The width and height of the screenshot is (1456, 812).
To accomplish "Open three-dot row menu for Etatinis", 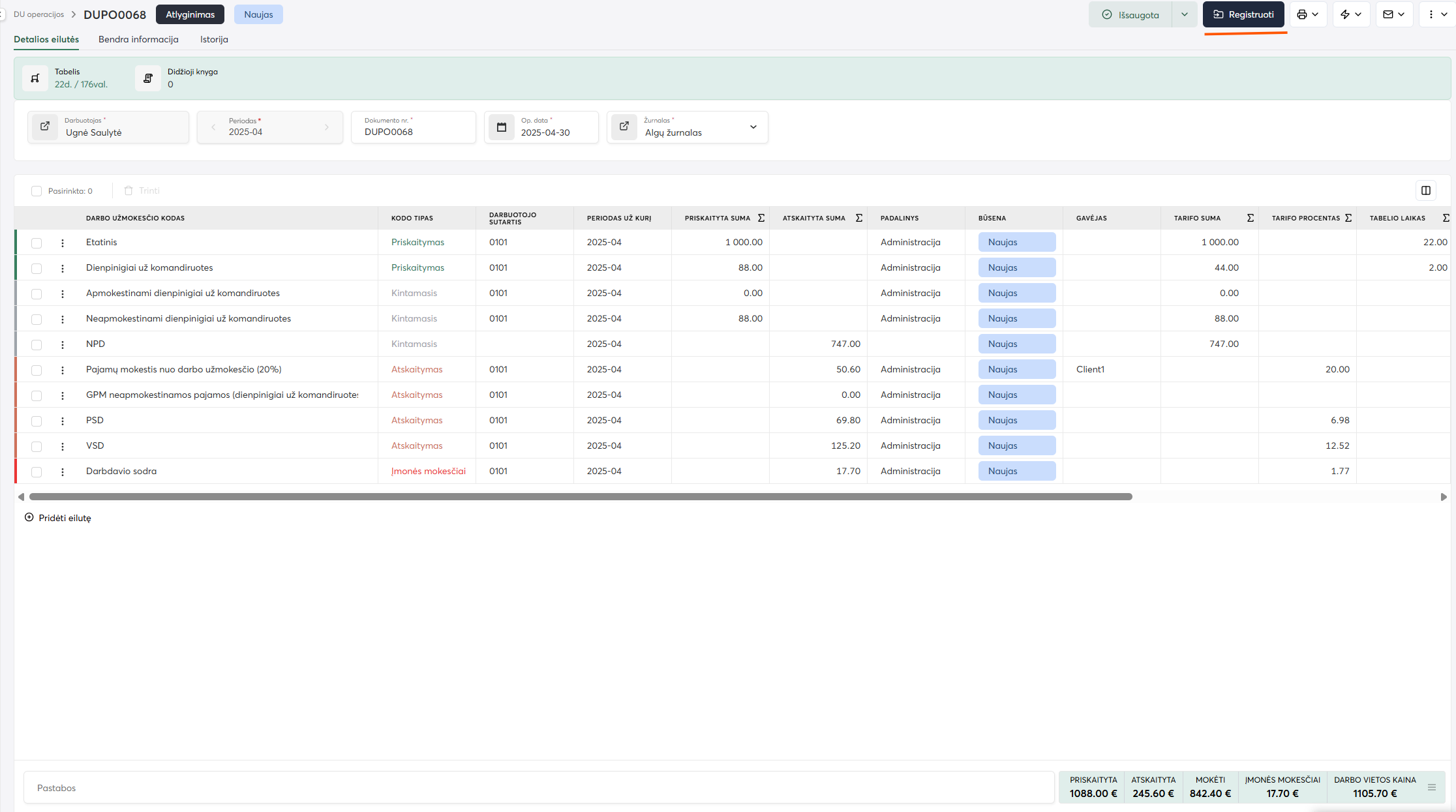I will [x=63, y=243].
